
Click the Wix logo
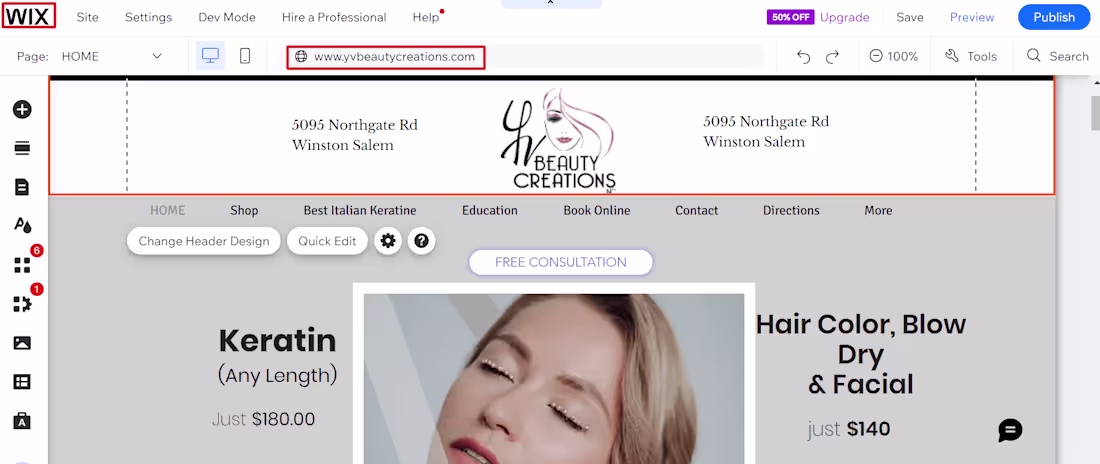(x=28, y=17)
